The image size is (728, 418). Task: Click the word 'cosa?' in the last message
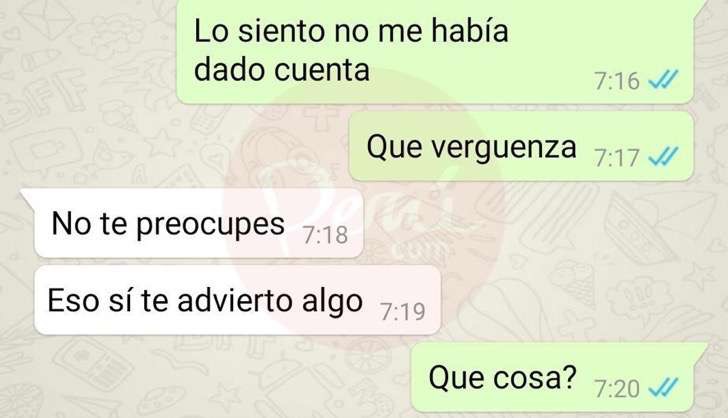pos(534,377)
